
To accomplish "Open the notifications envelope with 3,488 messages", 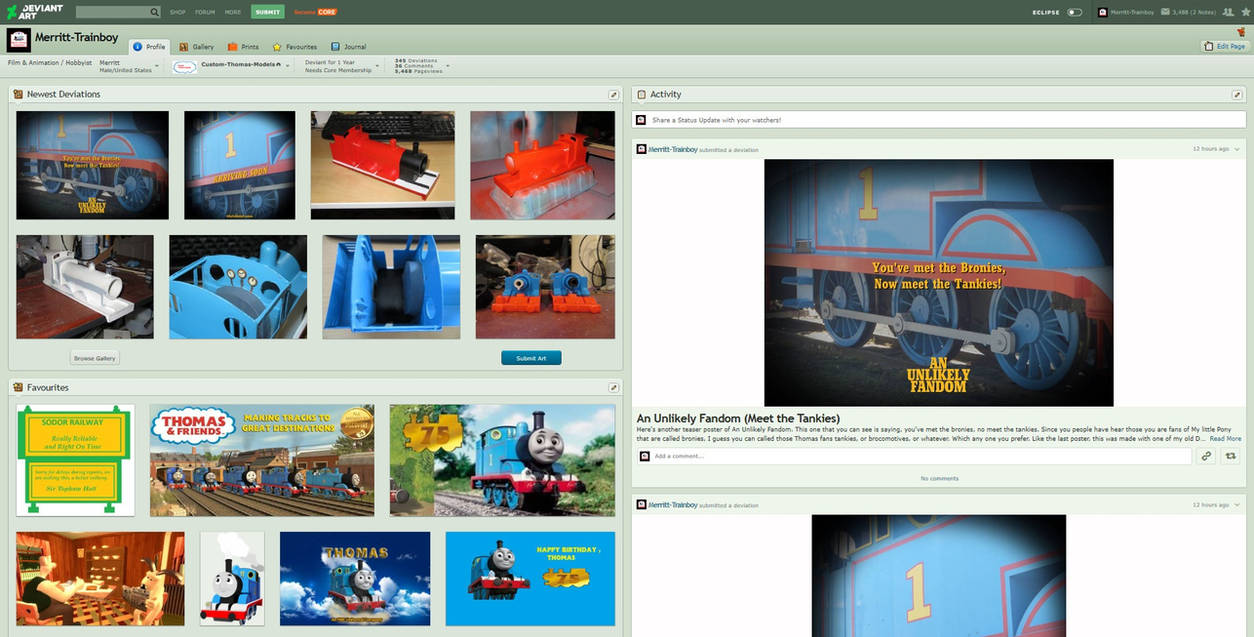I will point(1188,12).
